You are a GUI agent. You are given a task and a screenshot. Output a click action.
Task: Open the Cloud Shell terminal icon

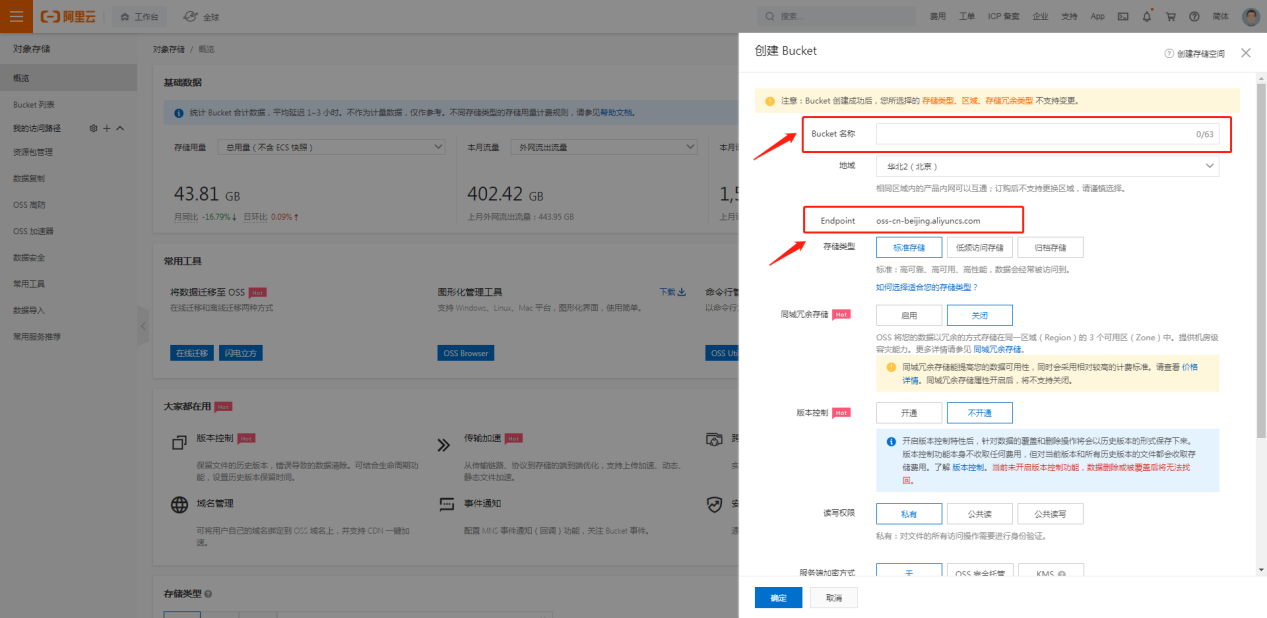pyautogui.click(x=1123, y=17)
